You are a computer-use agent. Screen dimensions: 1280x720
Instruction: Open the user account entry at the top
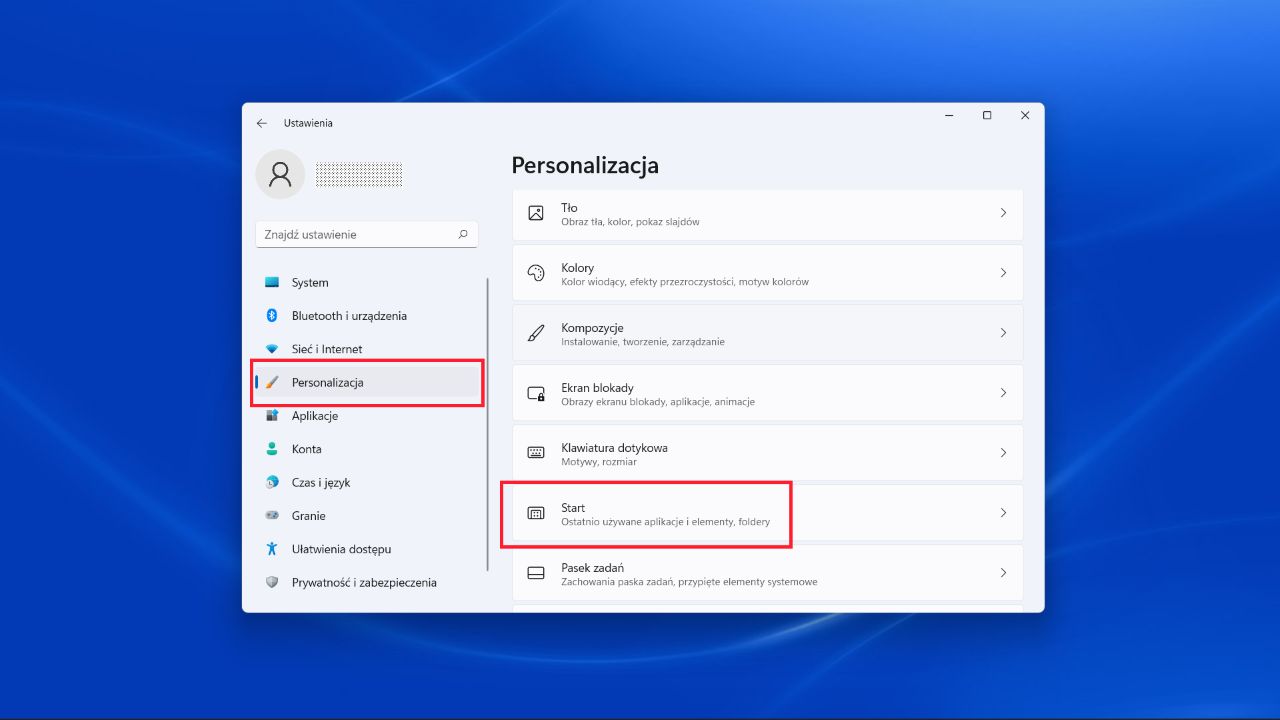[330, 174]
